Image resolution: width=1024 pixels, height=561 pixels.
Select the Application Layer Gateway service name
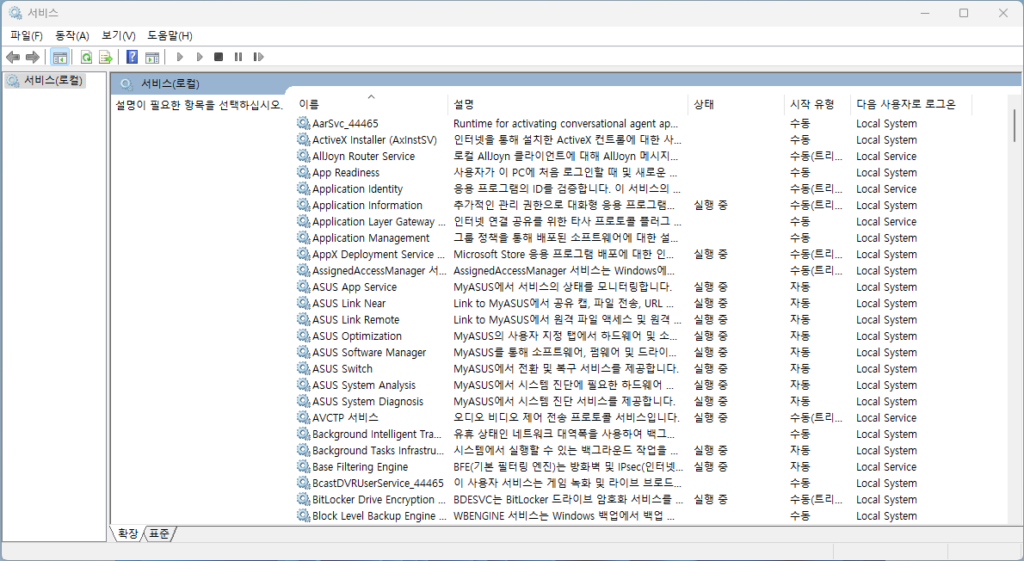click(x=379, y=221)
